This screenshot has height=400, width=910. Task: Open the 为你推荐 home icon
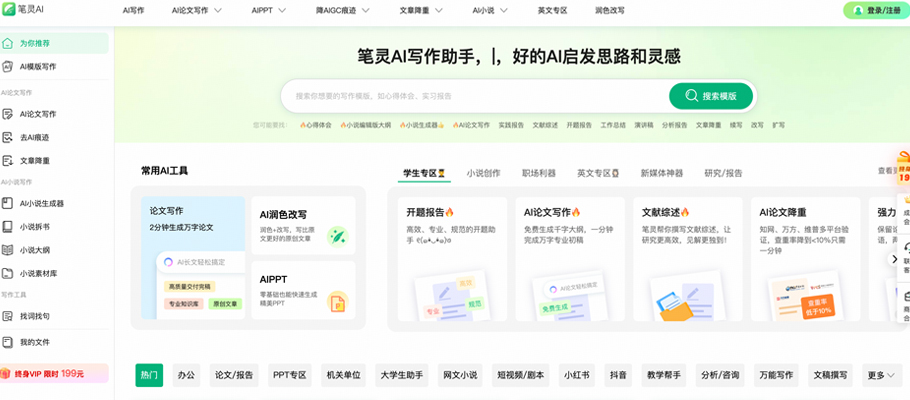coord(8,43)
